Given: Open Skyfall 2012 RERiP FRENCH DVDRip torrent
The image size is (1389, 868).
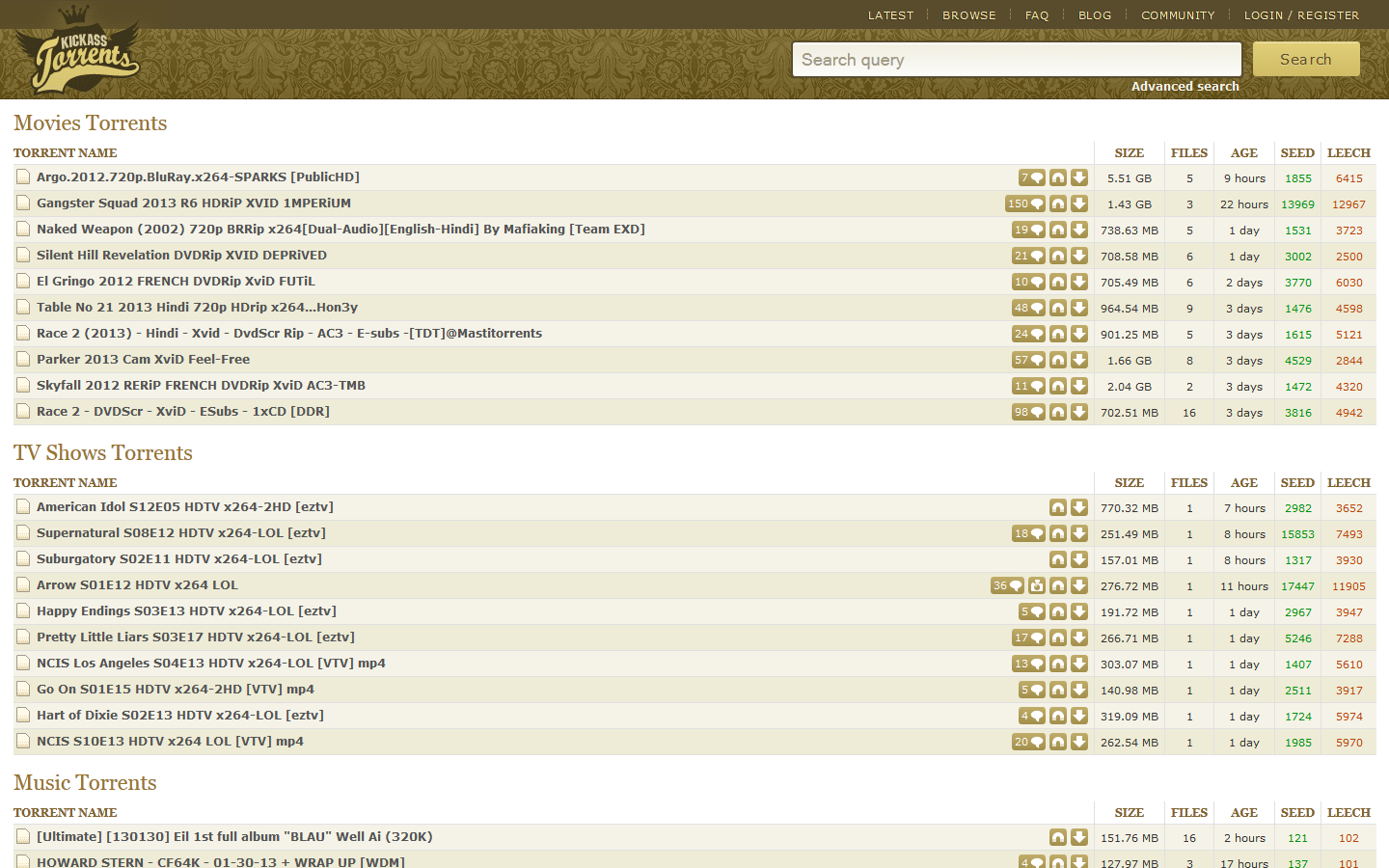Looking at the screenshot, I should [x=201, y=386].
